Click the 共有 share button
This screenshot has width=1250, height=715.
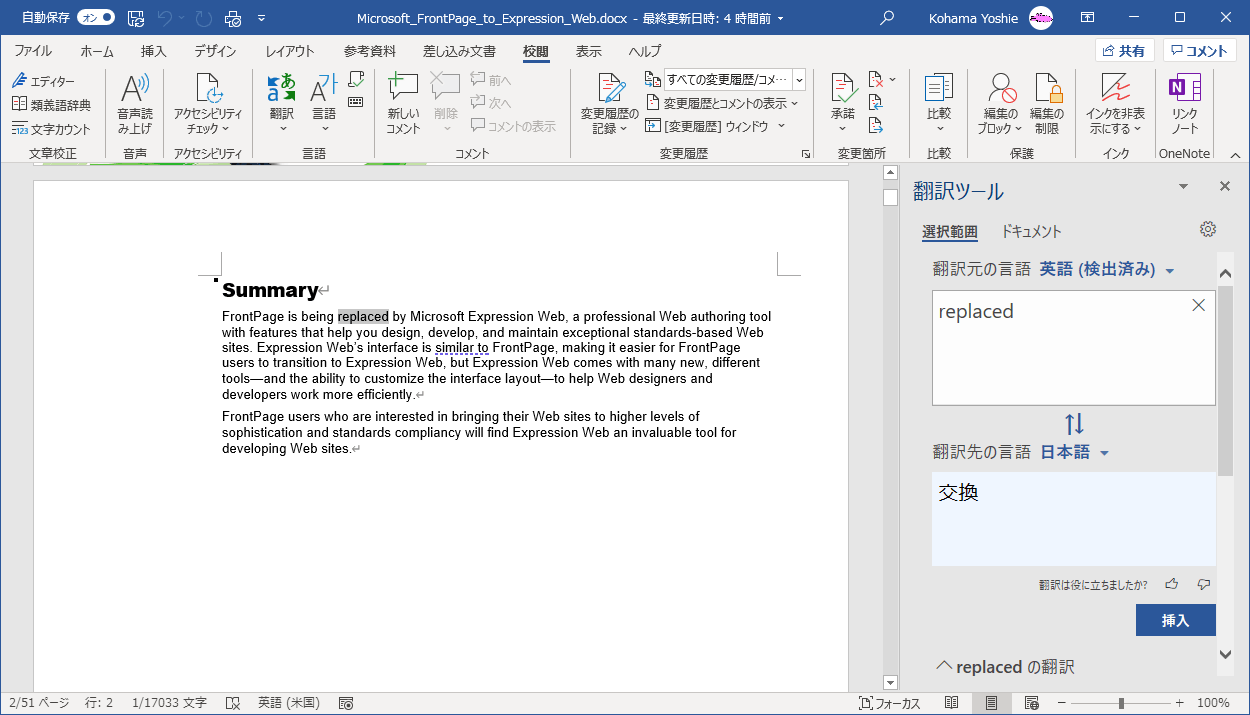(x=1125, y=51)
